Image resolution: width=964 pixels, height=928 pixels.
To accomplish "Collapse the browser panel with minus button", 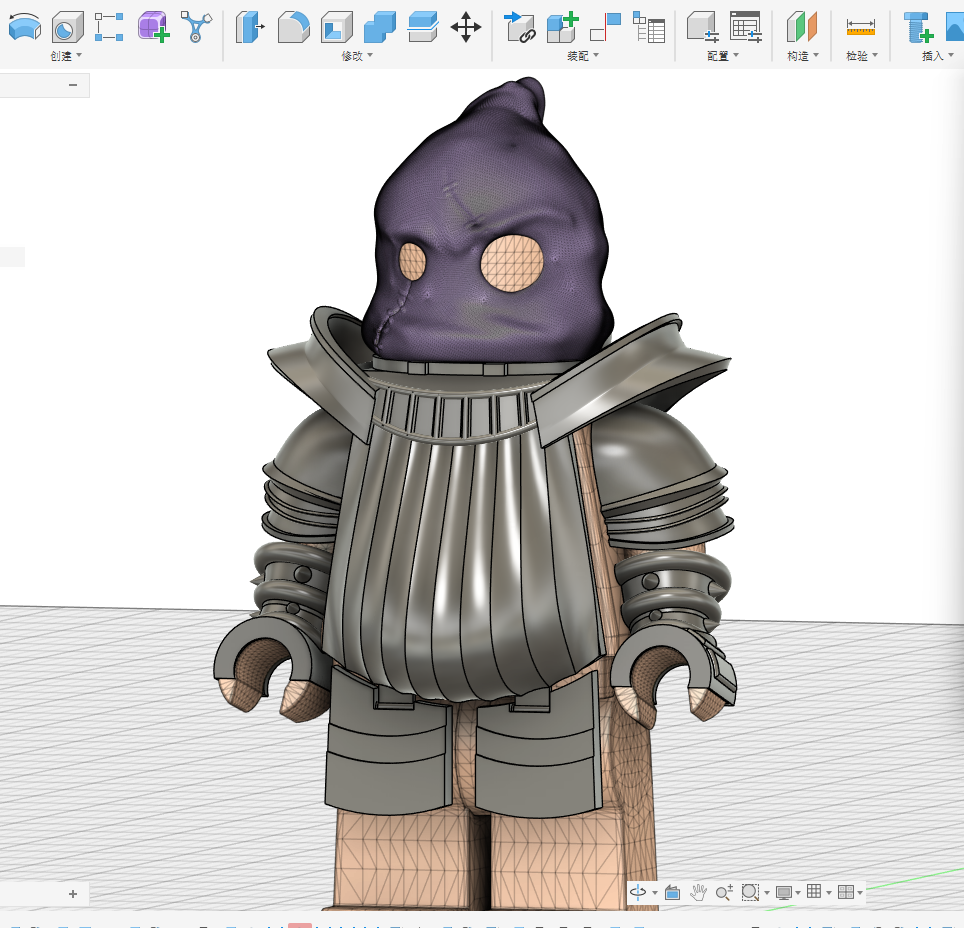I will [72, 85].
